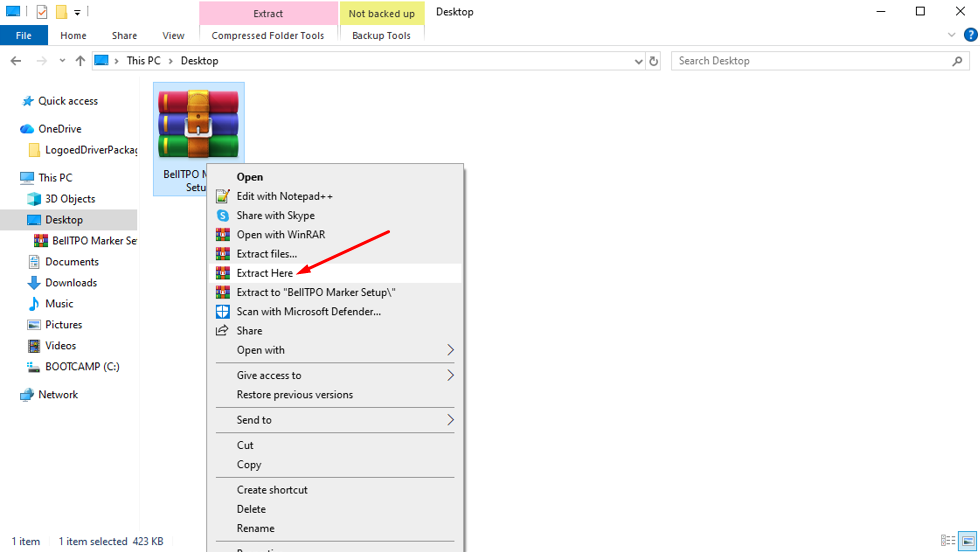This screenshot has width=980, height=552.
Task: Open the File menu button
Action: click(24, 36)
